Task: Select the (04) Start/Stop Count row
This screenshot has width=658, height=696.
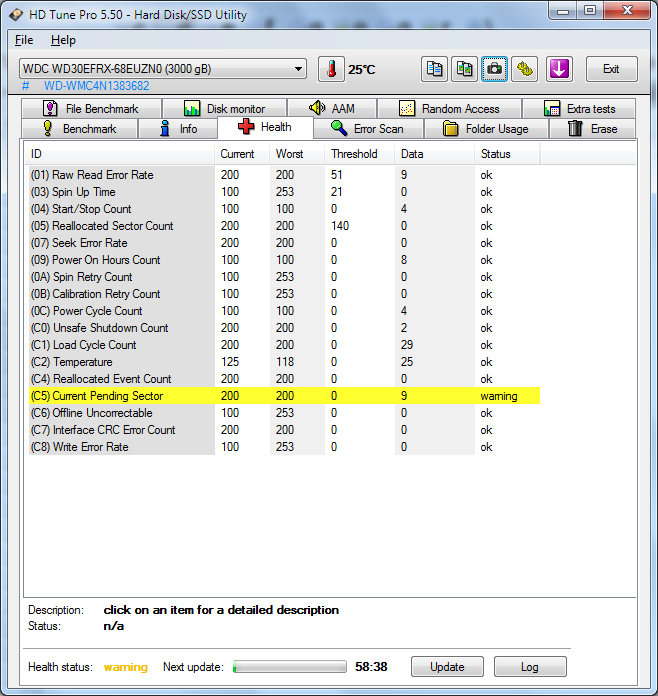Action: [x=285, y=209]
